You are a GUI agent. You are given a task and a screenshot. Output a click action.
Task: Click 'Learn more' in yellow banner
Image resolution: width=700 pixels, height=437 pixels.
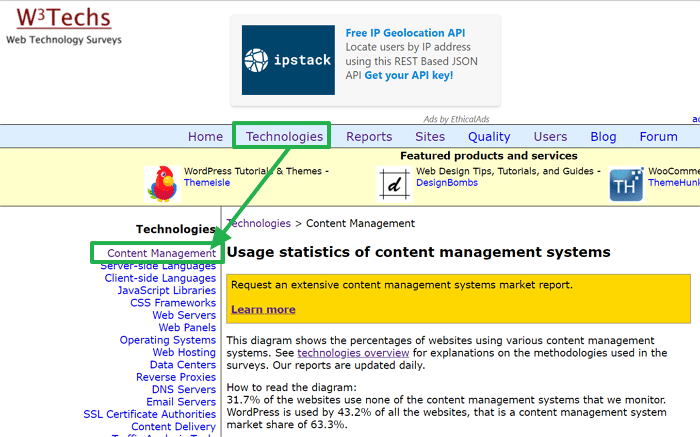pyautogui.click(x=263, y=309)
